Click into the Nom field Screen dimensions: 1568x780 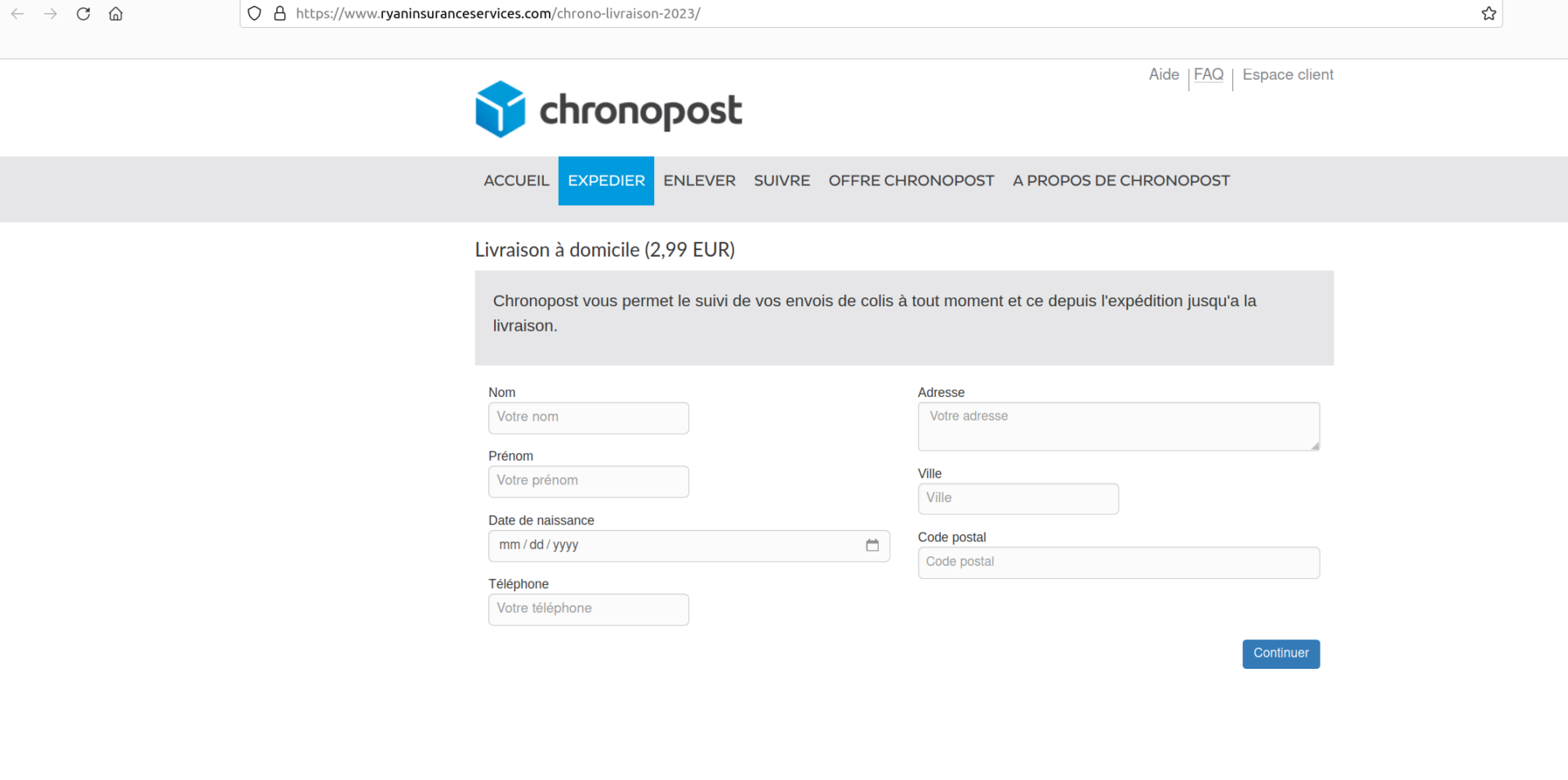[588, 417]
